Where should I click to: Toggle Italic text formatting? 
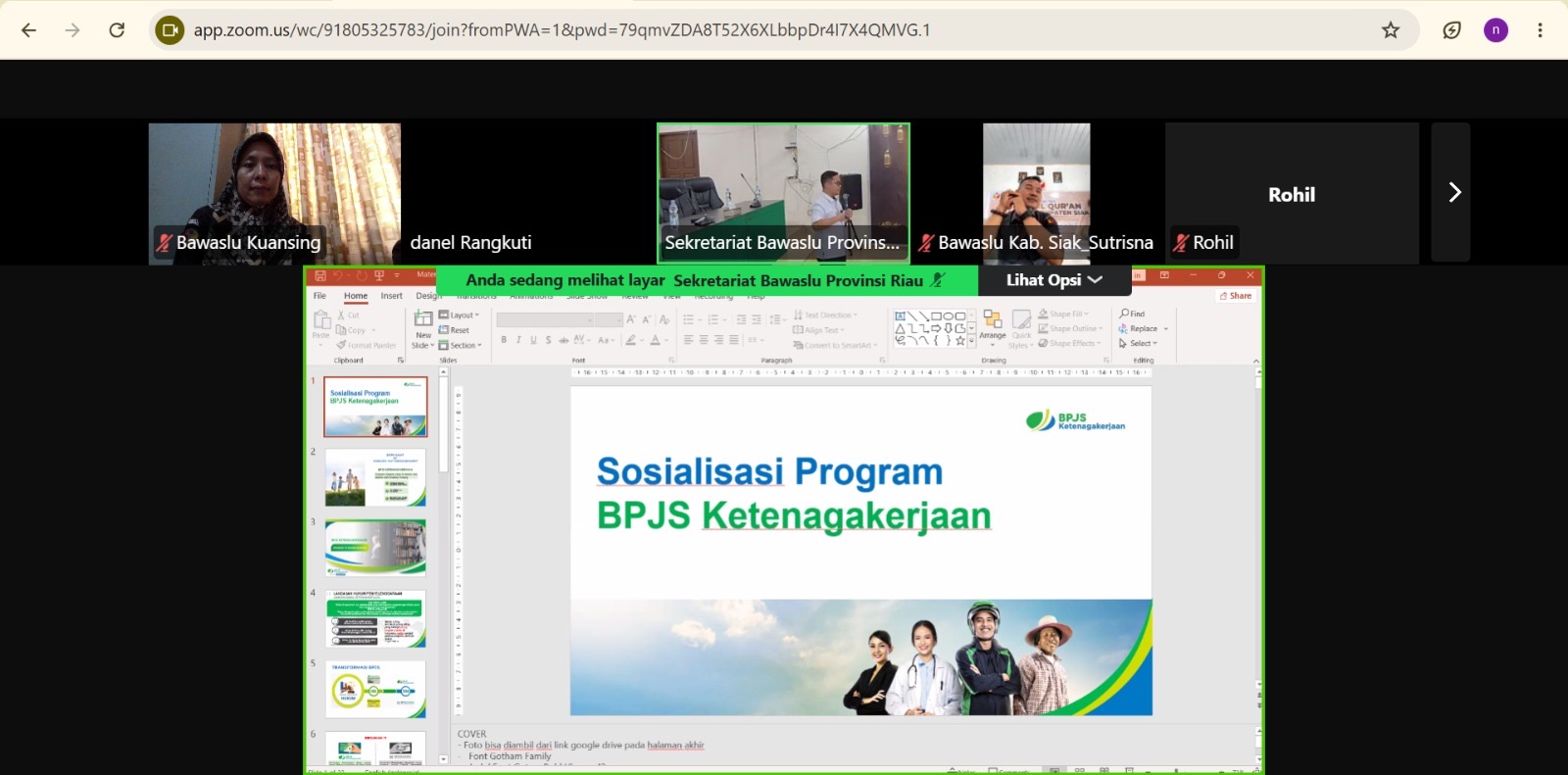click(518, 340)
